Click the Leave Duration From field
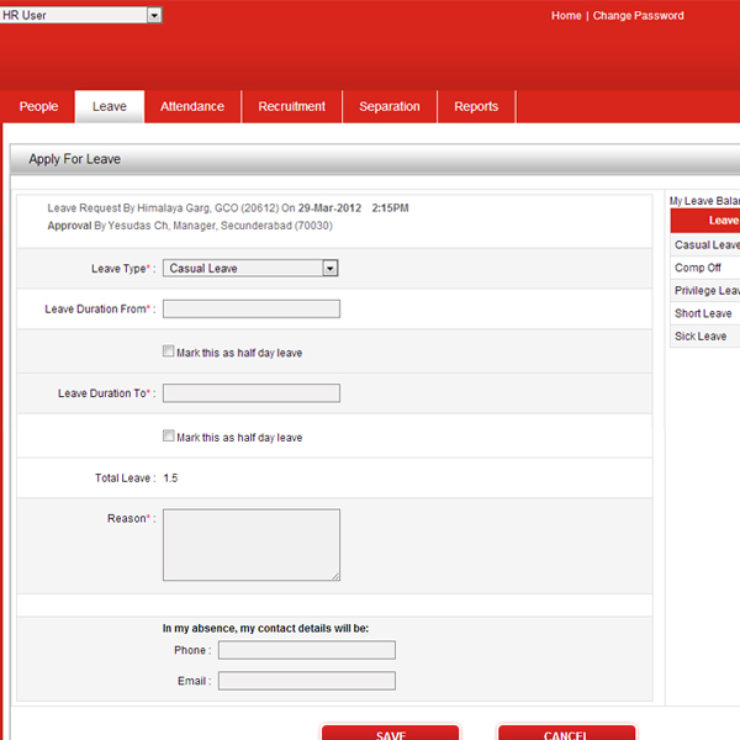Viewport: 740px width, 740px height. [251, 309]
